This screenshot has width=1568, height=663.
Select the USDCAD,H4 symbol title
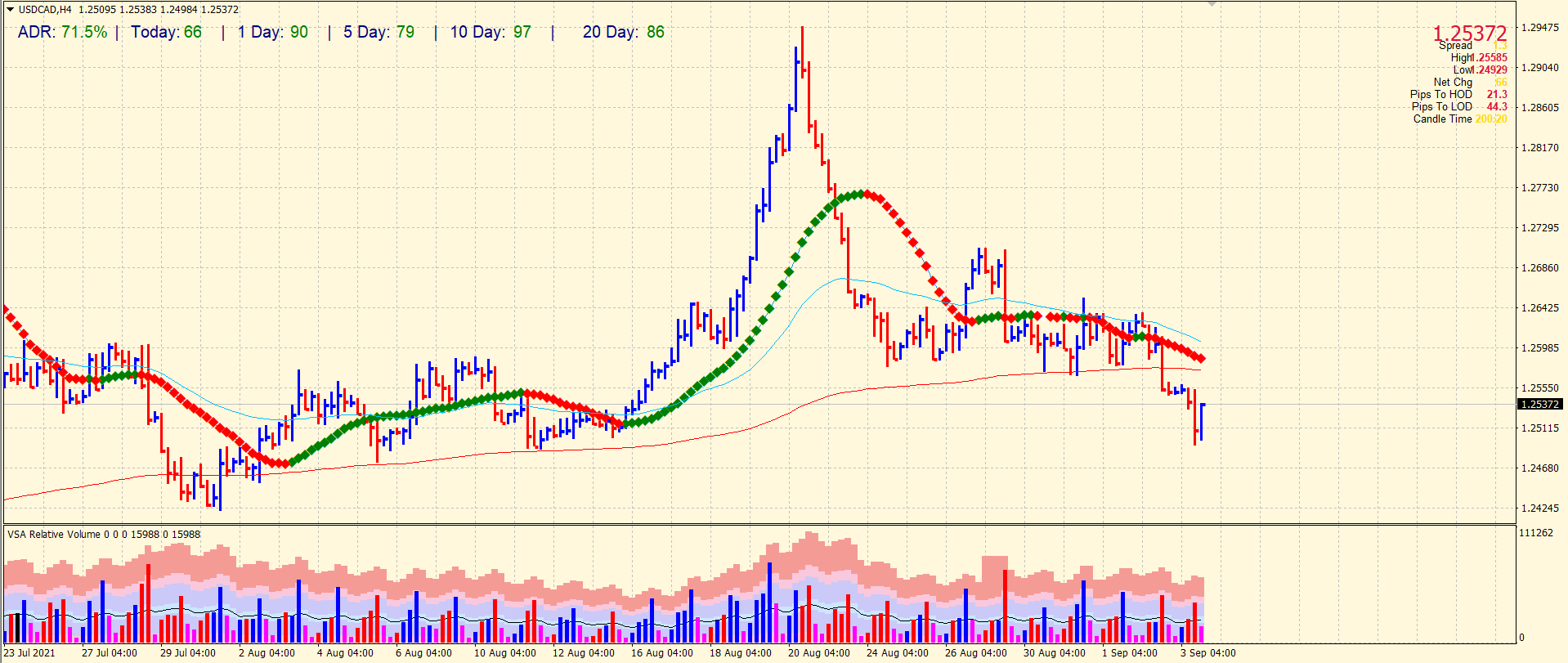[45, 10]
